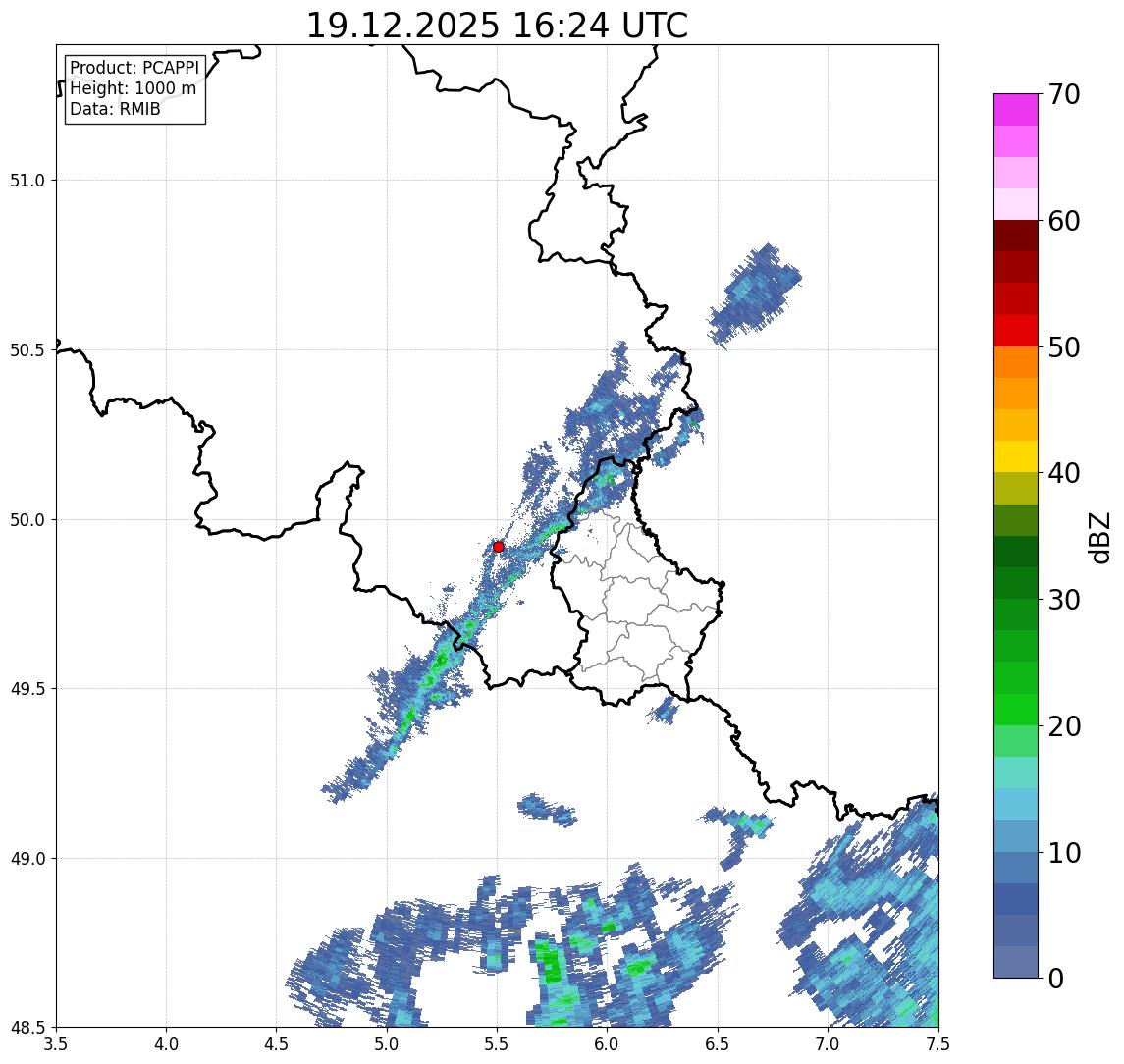This screenshot has height=1064, width=1124.
Task: Click the latitude axis label 50.0
Action: (27, 520)
